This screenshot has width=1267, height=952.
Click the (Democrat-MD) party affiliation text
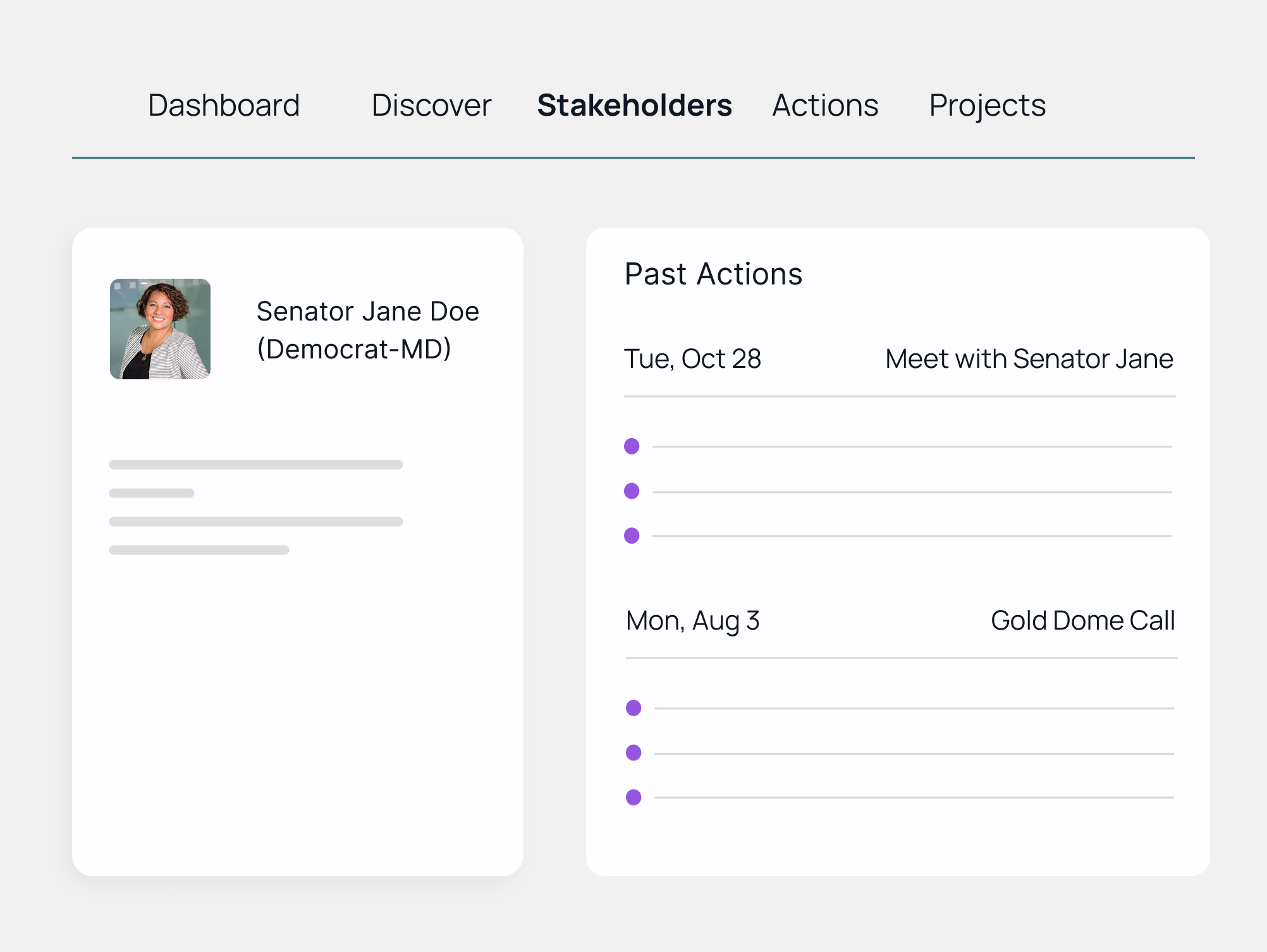(354, 348)
